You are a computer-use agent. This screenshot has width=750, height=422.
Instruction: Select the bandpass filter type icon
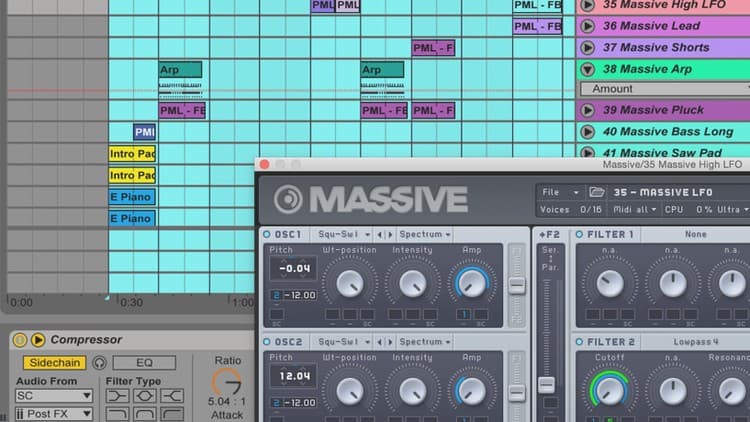click(x=144, y=414)
